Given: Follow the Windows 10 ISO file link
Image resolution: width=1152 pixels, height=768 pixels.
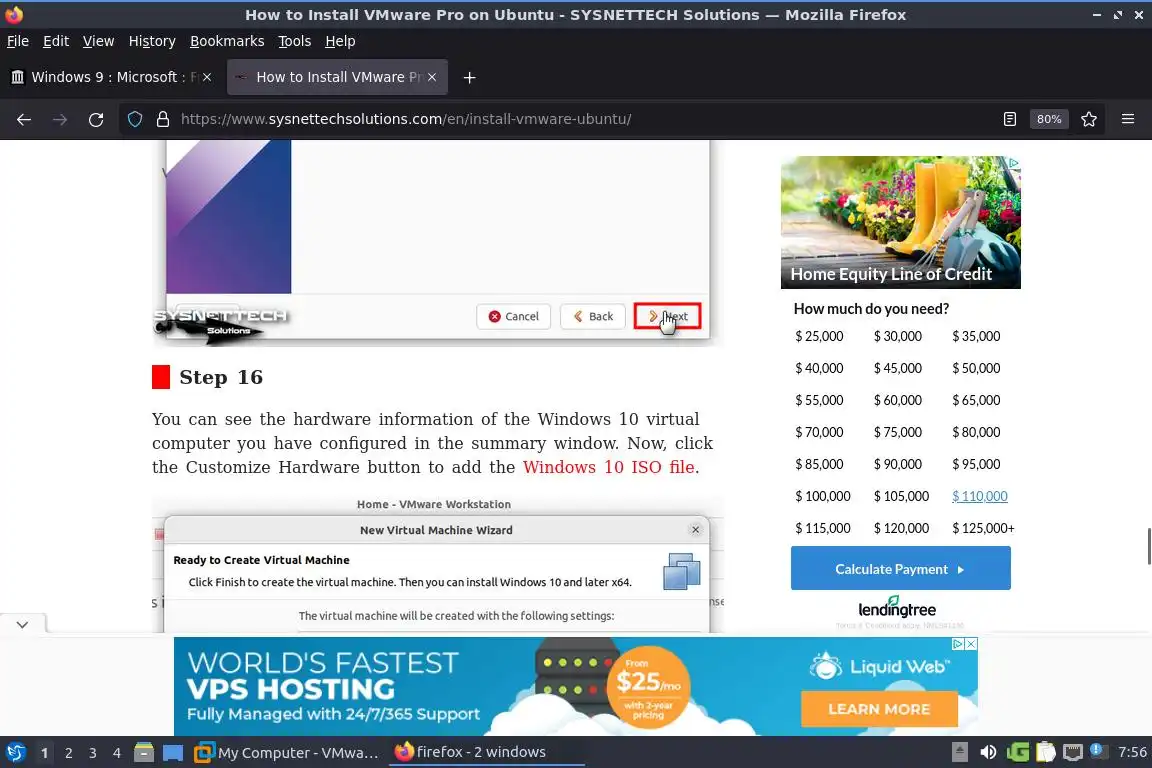Looking at the screenshot, I should pos(609,467).
